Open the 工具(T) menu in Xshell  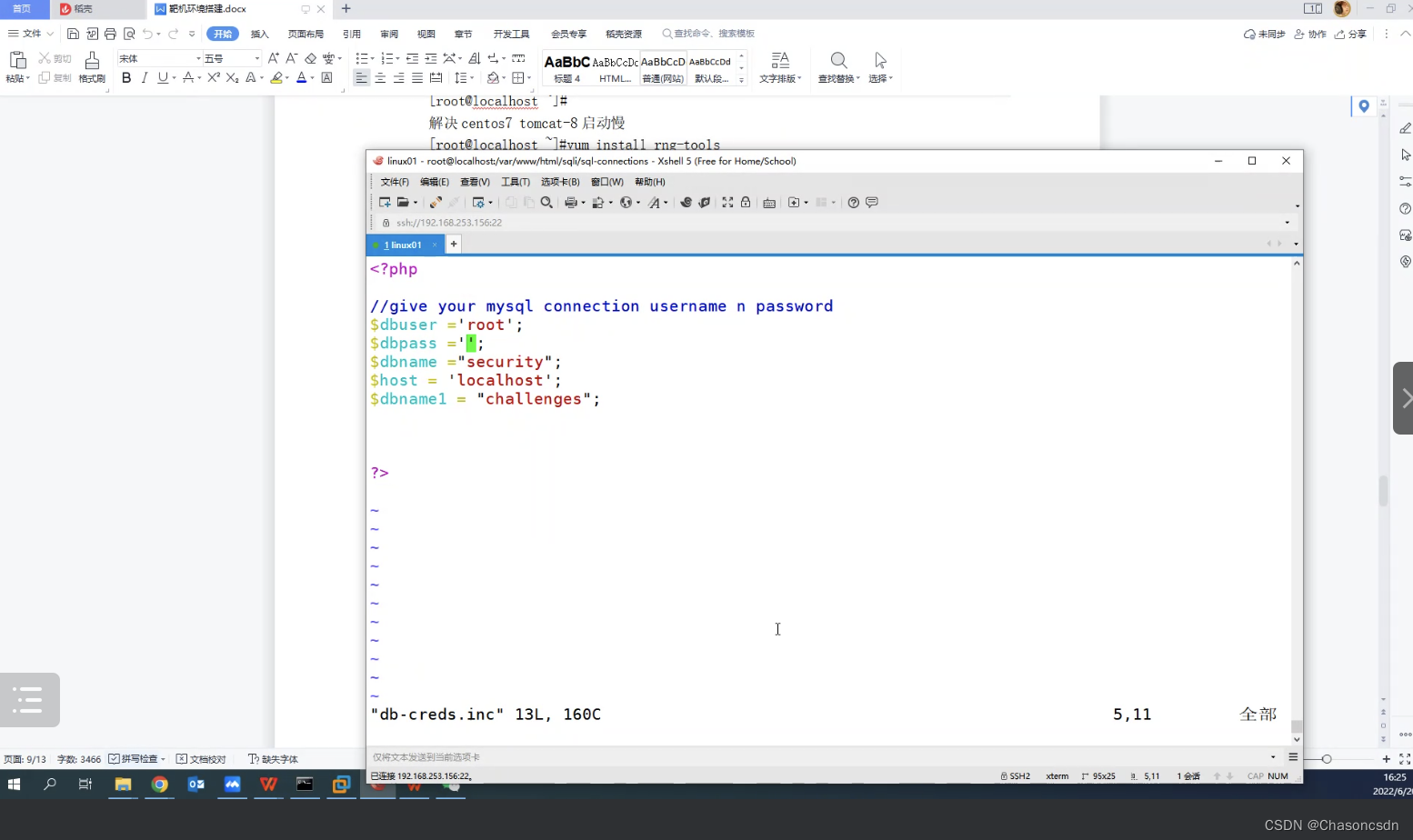click(515, 182)
